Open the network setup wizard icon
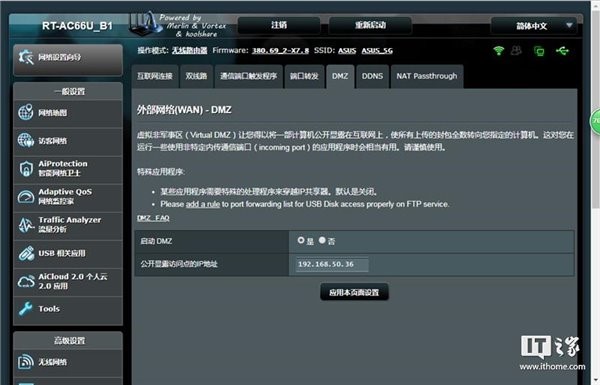This screenshot has height=385, width=600. 26,57
